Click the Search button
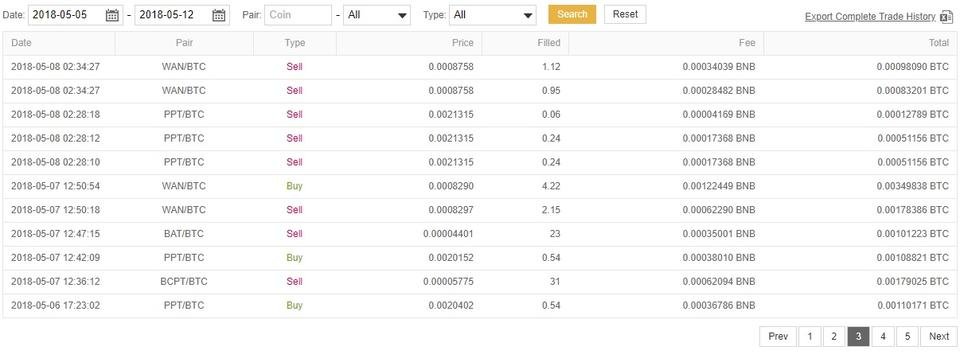The height and width of the screenshot is (362, 960). 572,14
